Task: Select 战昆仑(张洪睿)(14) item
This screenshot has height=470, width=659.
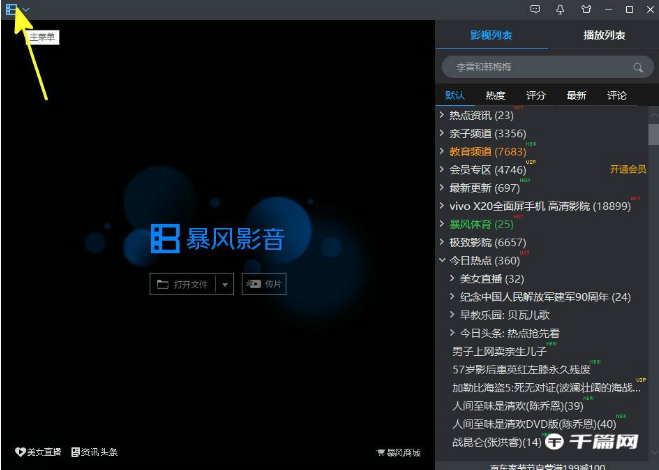Action: [x=497, y=442]
